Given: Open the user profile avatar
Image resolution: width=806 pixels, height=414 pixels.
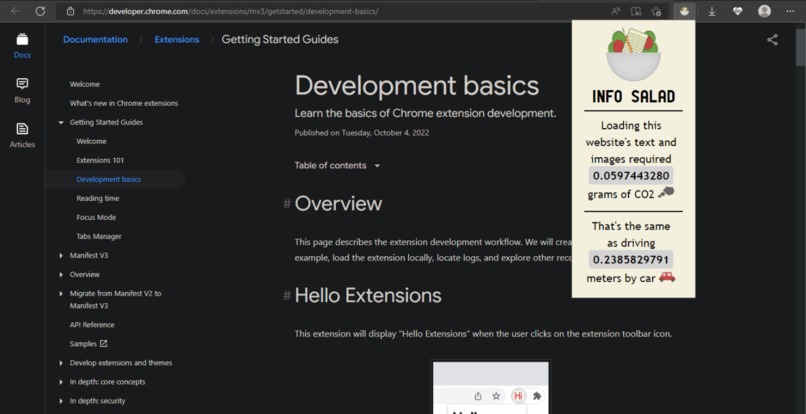Looking at the screenshot, I should pyautogui.click(x=764, y=11).
